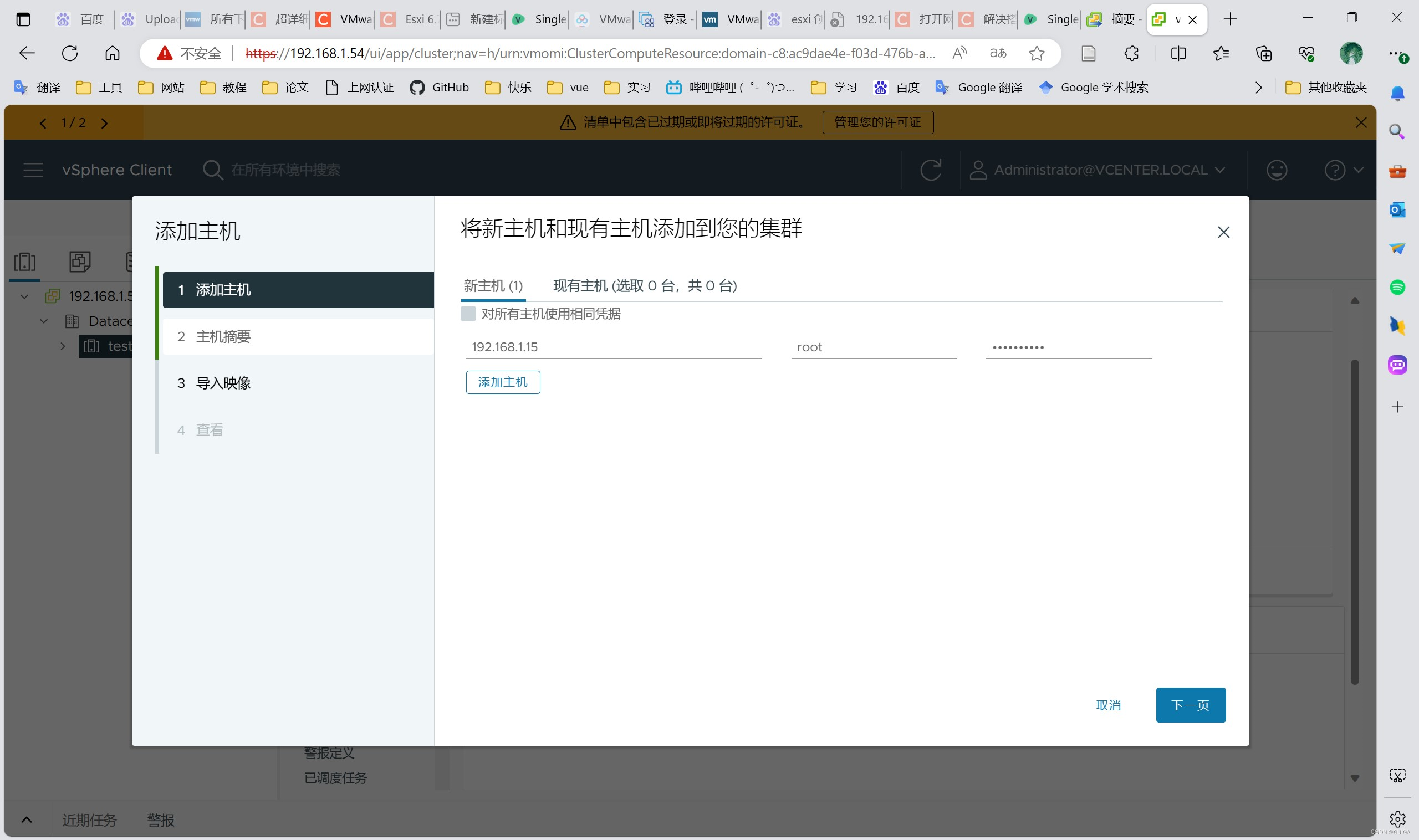Open the Spotify sidebar icon
This screenshot has width=1419, height=840.
(1397, 287)
